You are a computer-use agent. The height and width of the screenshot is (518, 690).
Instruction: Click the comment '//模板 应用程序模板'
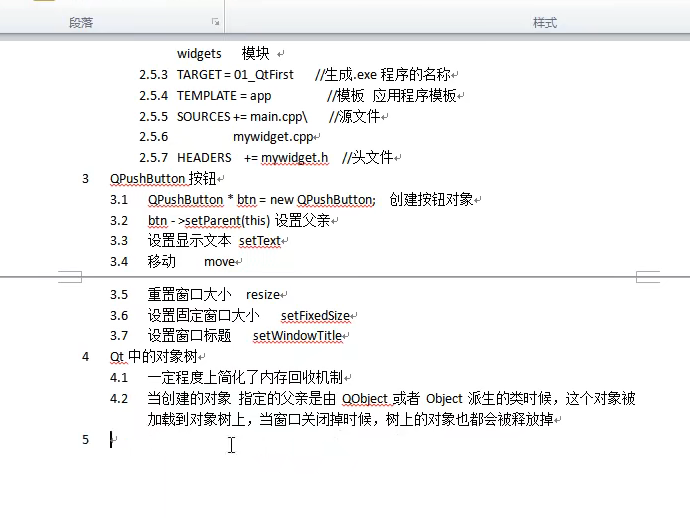pos(392,96)
